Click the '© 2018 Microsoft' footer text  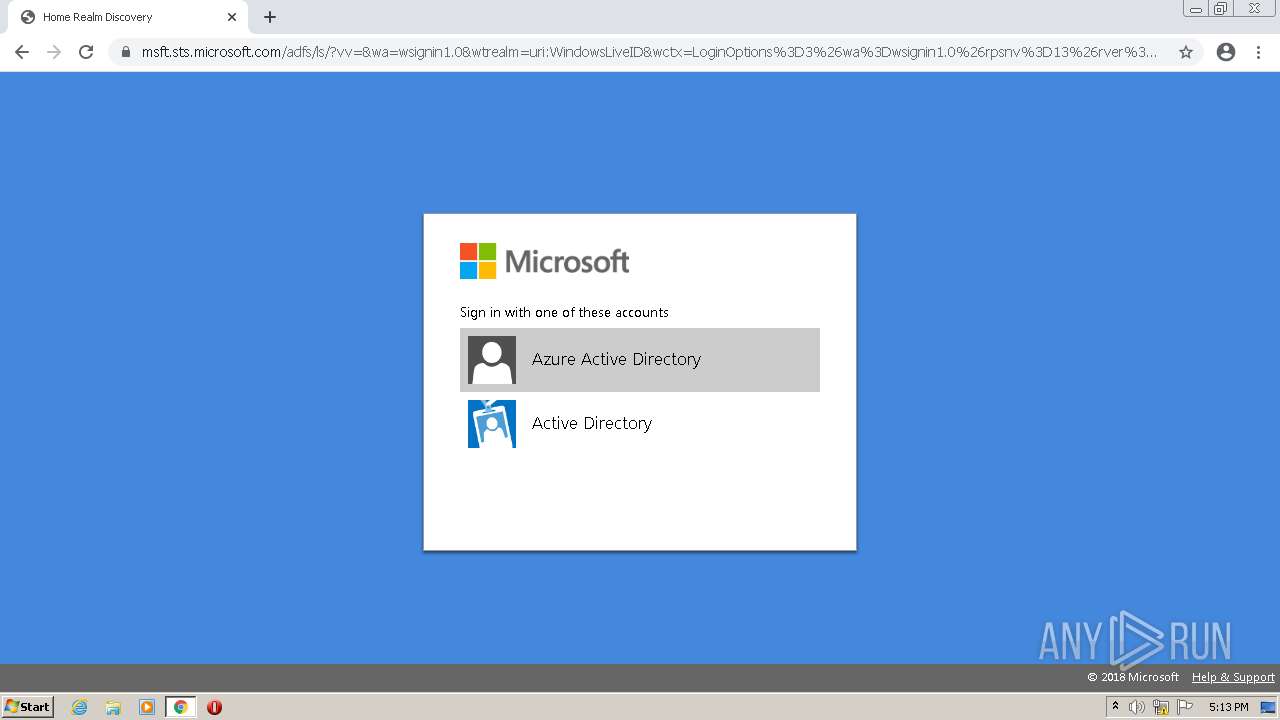(1133, 677)
